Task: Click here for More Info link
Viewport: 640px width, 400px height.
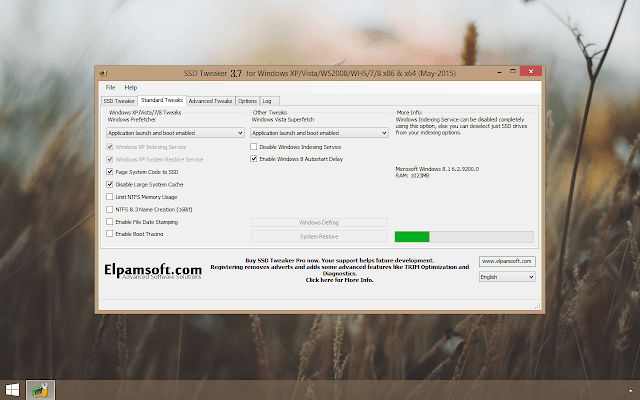Action: 340,280
